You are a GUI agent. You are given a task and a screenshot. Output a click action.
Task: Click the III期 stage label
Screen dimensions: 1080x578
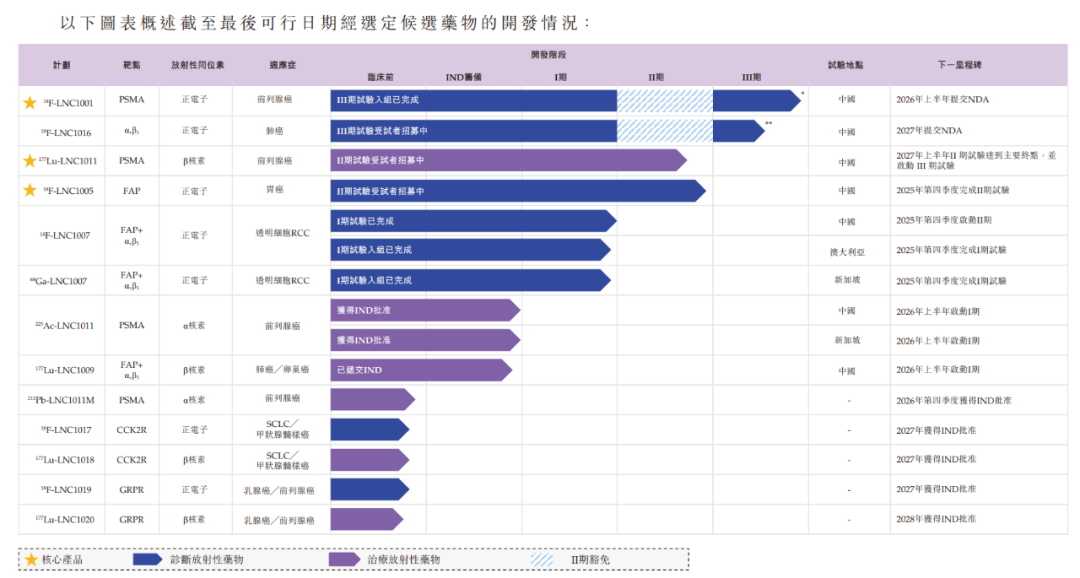tap(751, 77)
